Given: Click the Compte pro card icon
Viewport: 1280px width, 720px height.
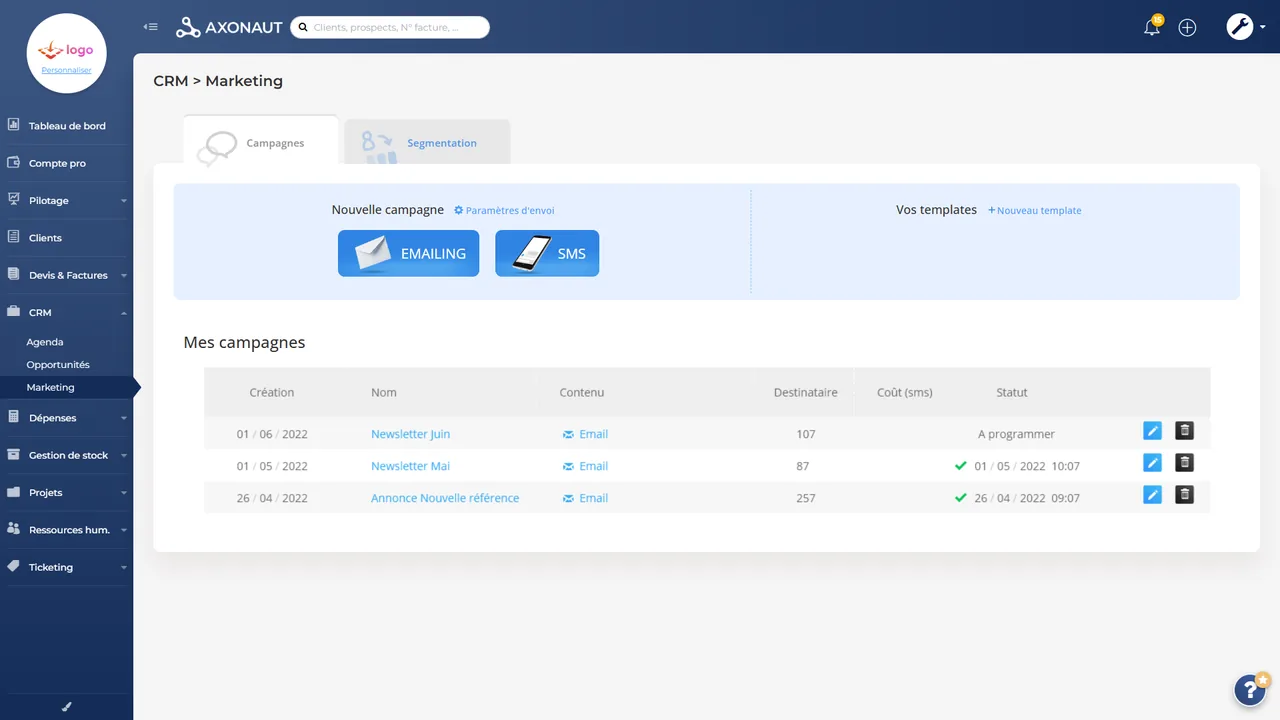Looking at the screenshot, I should coord(13,162).
